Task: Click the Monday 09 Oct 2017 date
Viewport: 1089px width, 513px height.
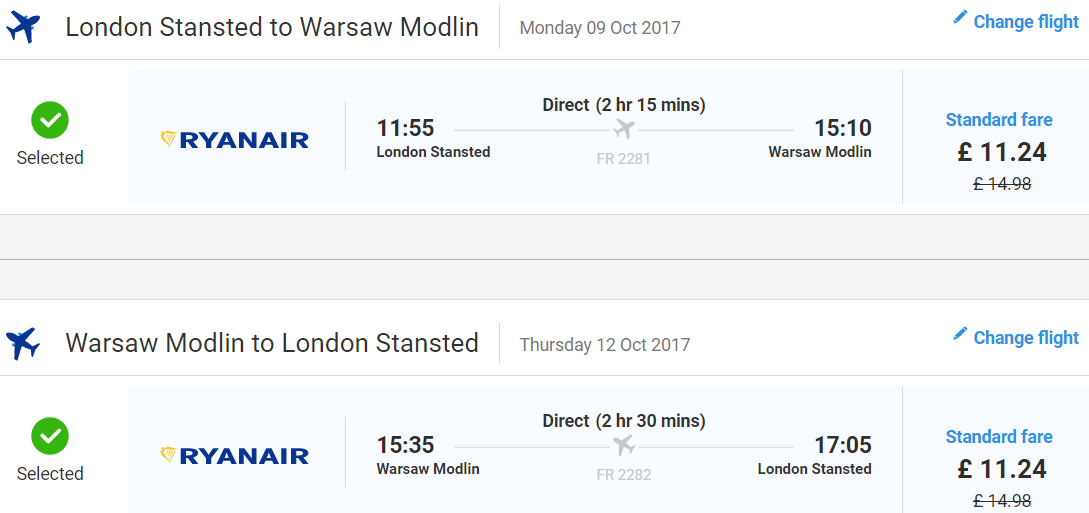Action: tap(600, 28)
